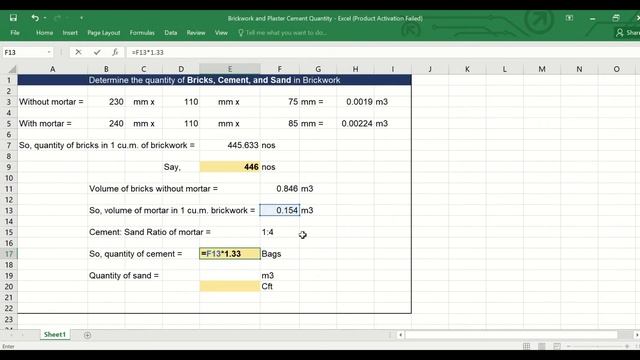Screen dimensions: 640x360
Task: Switch to the Insert ribbon tab
Action: click(70, 33)
